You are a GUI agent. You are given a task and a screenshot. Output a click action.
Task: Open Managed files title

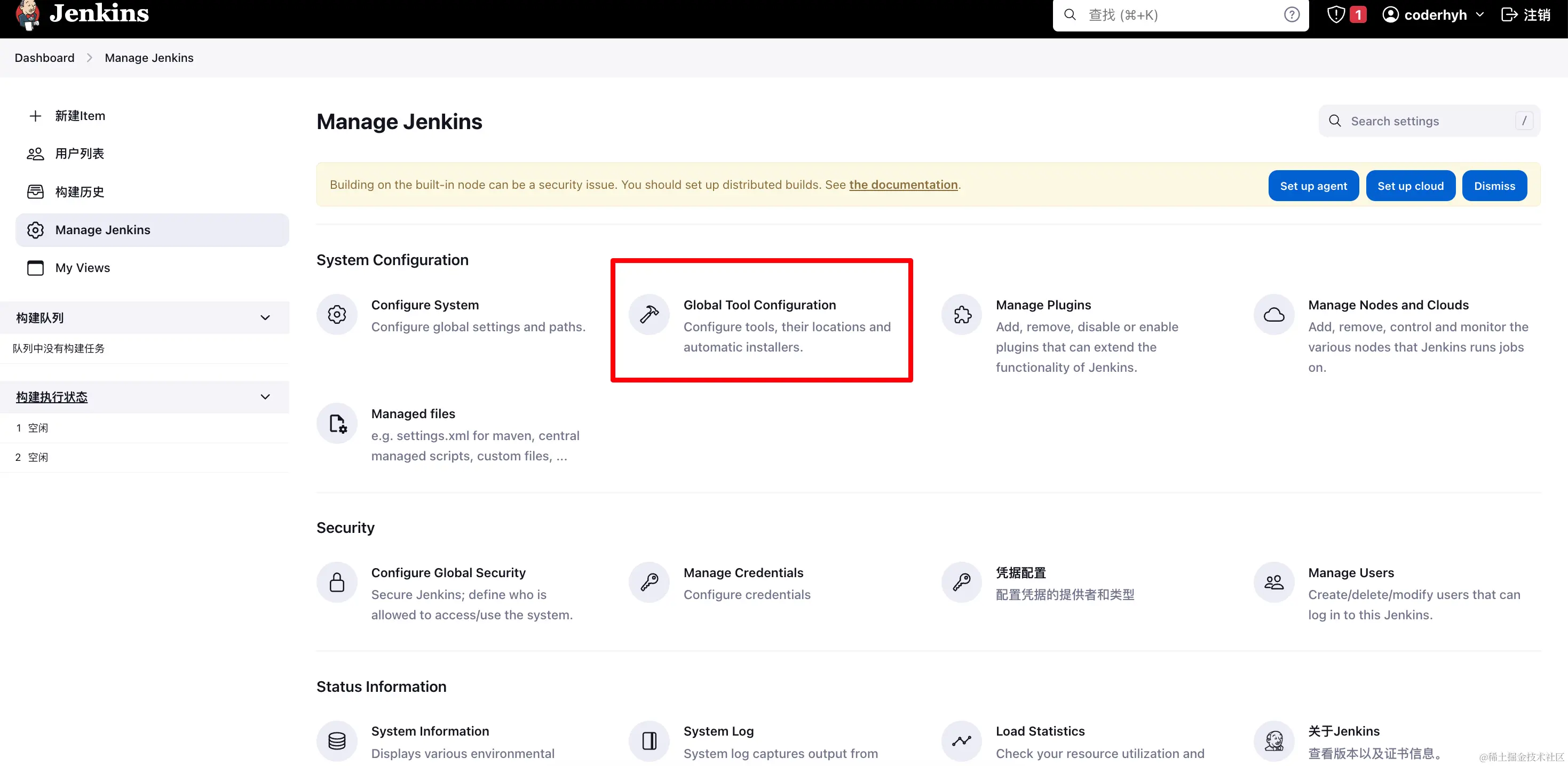413,414
